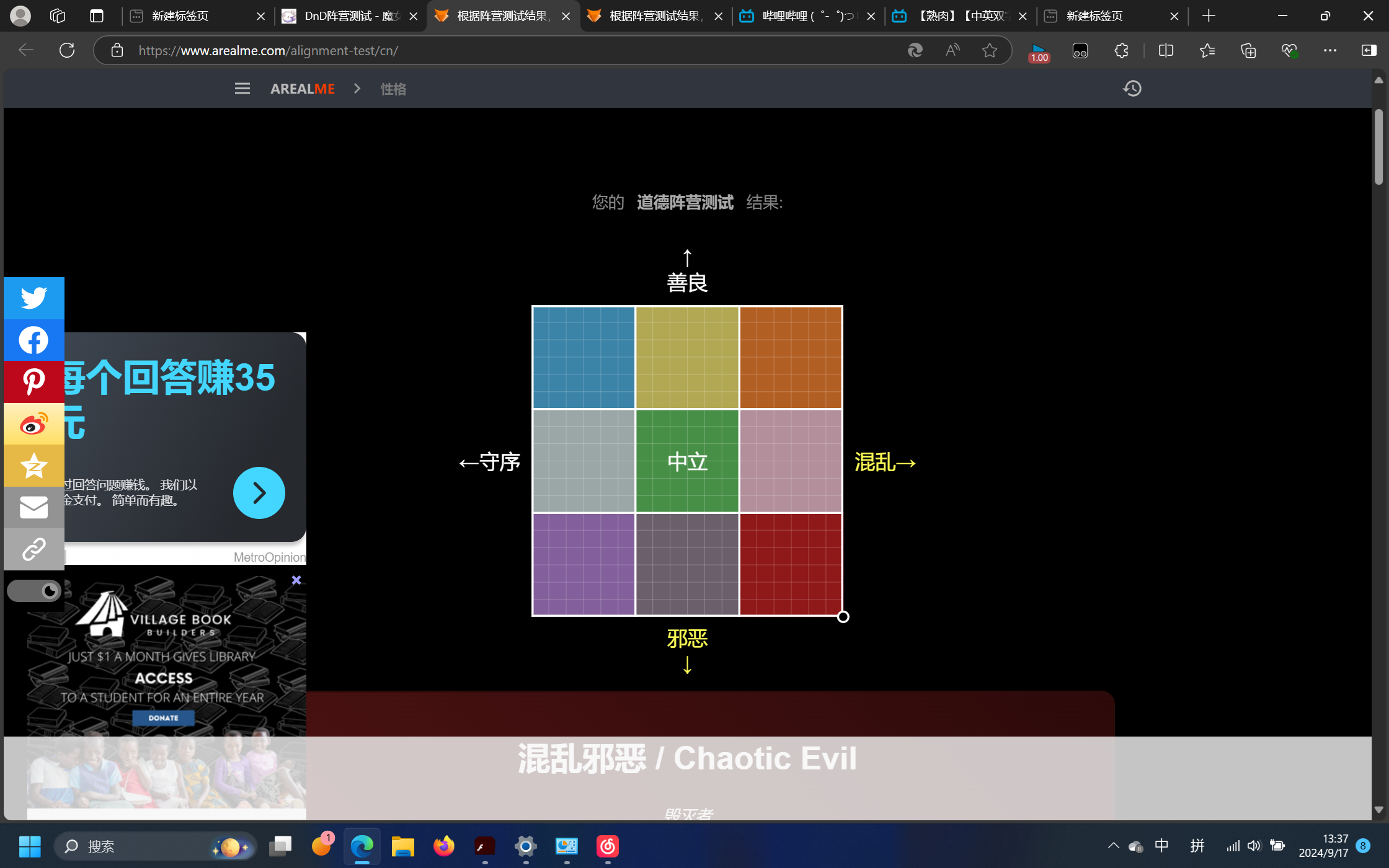Copy the page link icon
Screen dimensions: 1389x868
pyautogui.click(x=33, y=549)
